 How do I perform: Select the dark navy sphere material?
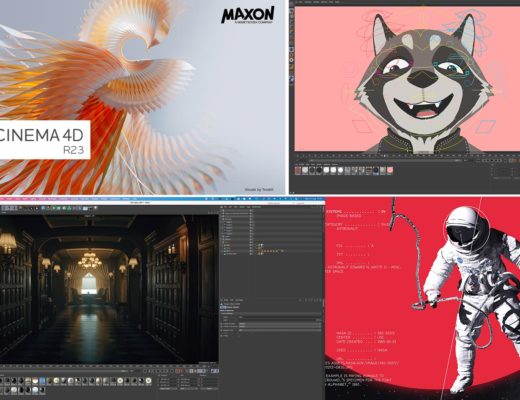[x=376, y=170]
